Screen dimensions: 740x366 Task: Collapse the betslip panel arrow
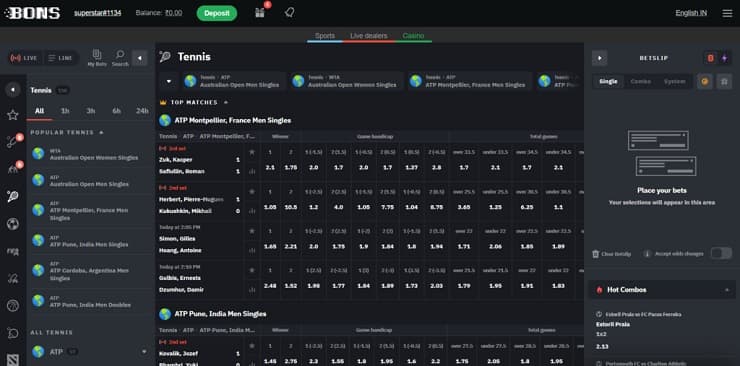point(599,58)
